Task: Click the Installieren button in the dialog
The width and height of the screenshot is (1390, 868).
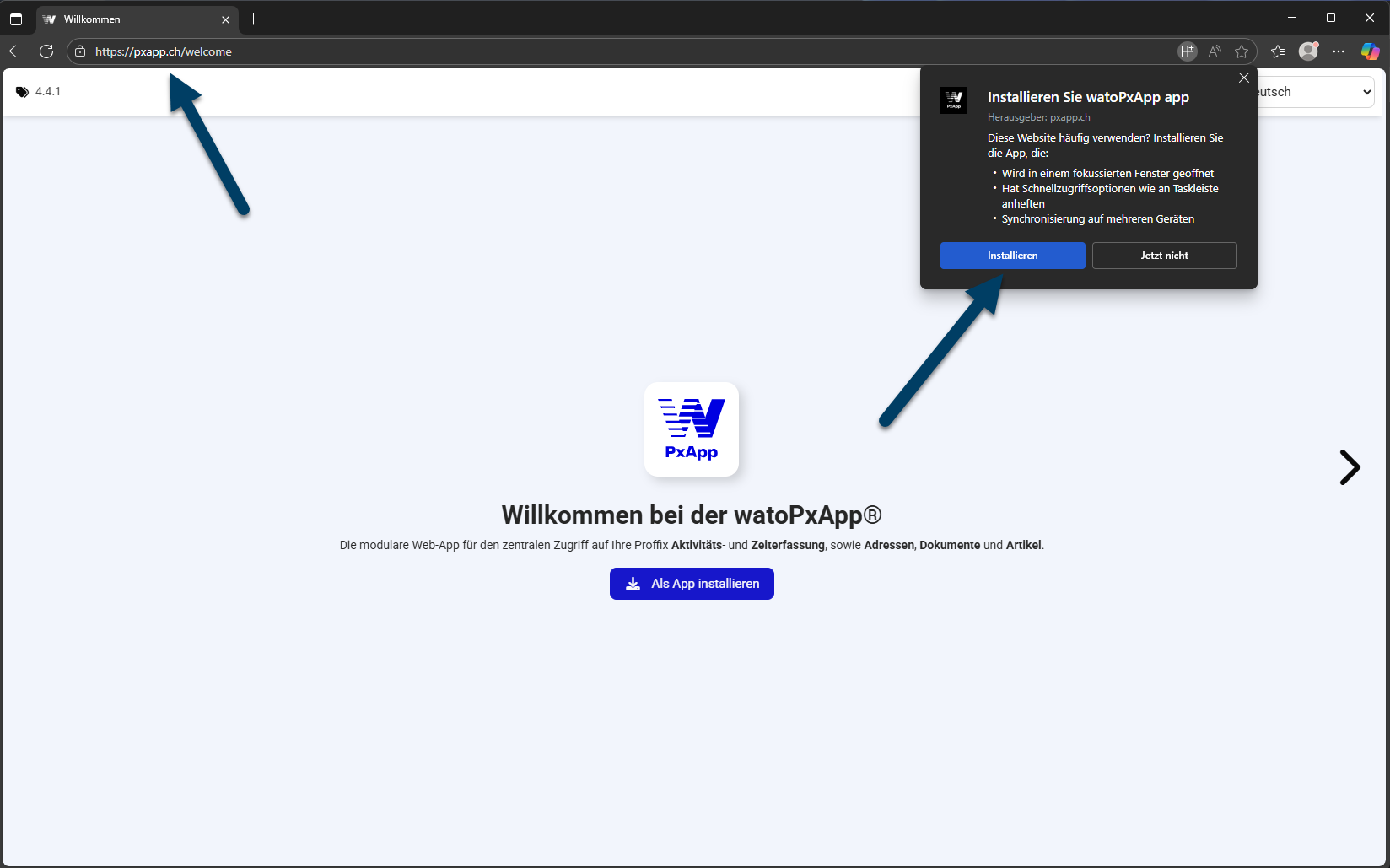Action: click(x=1011, y=255)
